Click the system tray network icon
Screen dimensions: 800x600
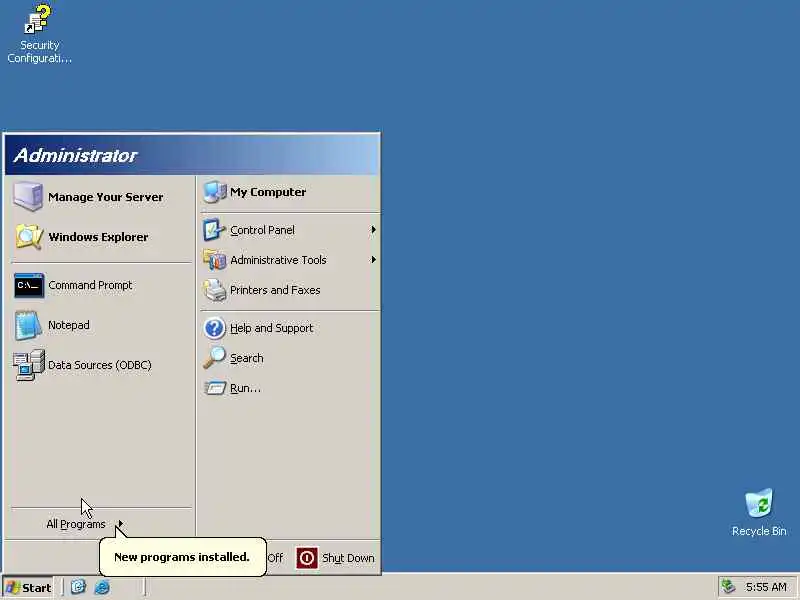[728, 587]
